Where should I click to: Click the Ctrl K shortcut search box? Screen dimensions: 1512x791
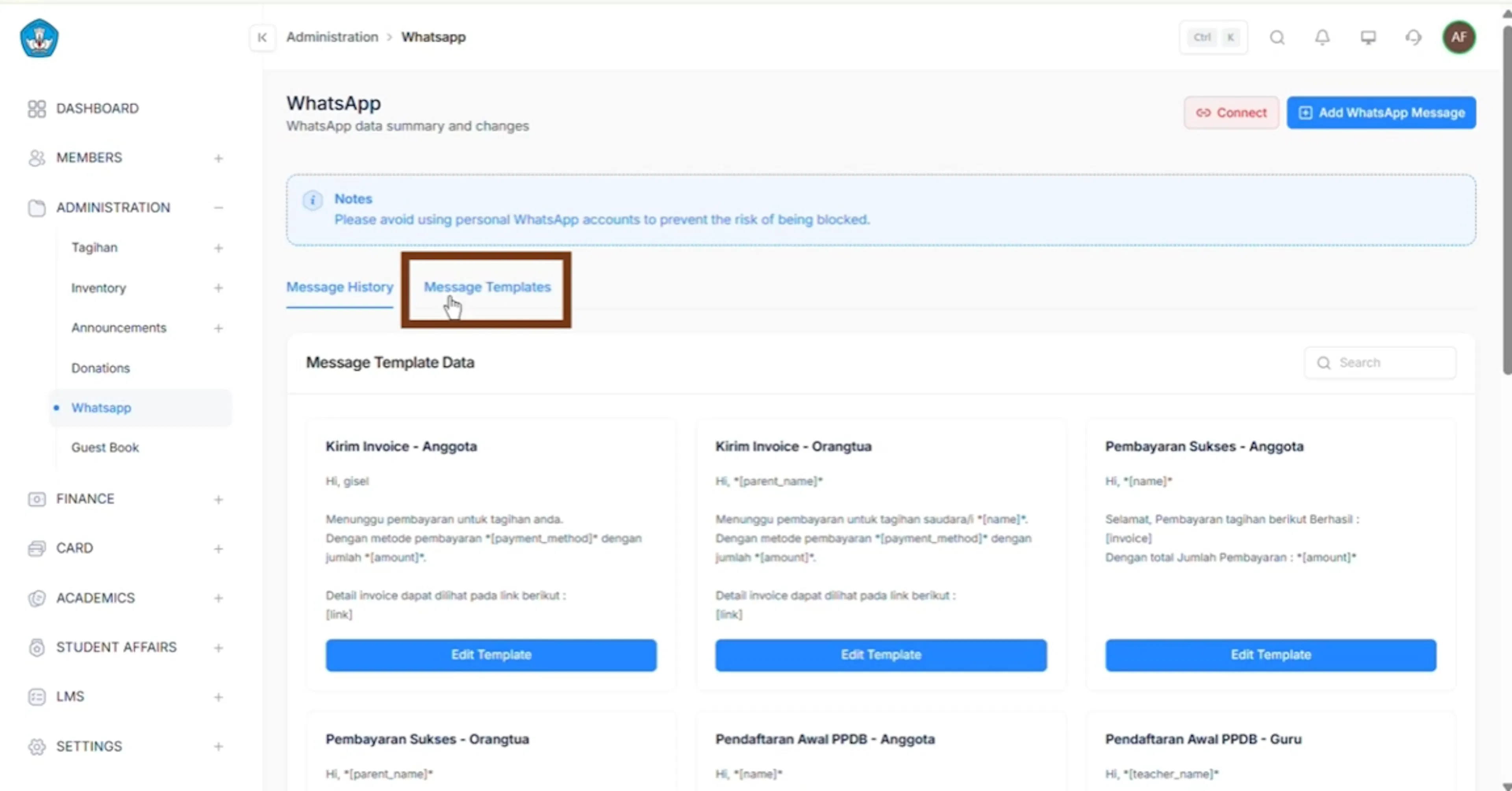[x=1214, y=37]
